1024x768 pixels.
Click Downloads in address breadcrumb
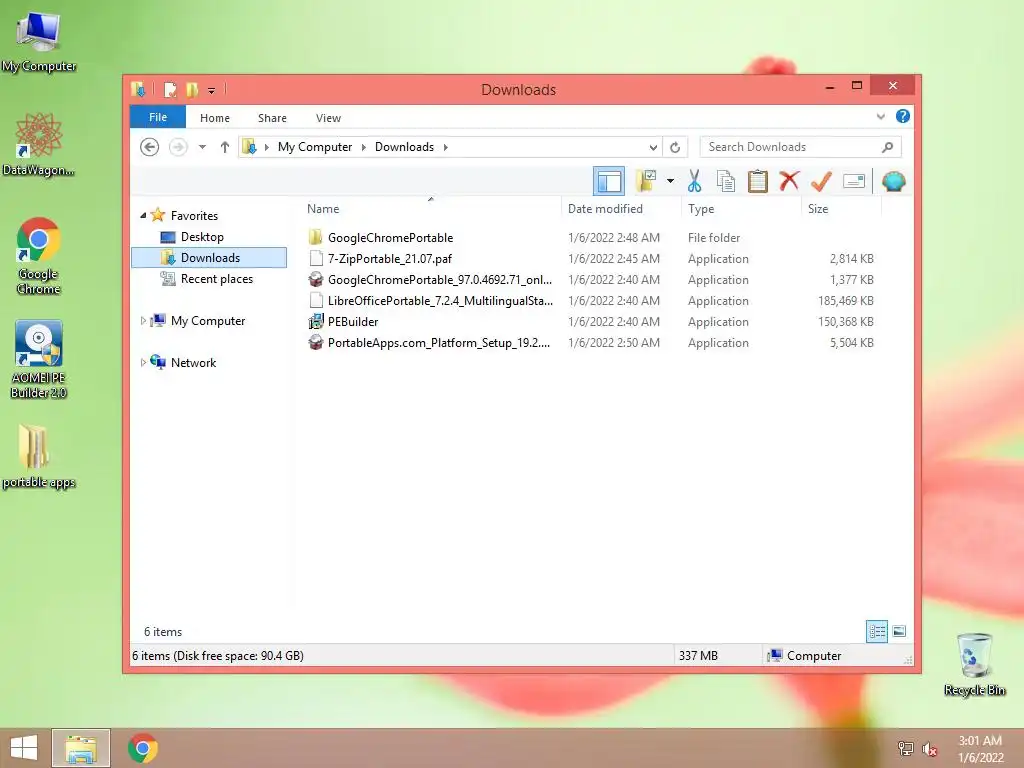tap(404, 147)
